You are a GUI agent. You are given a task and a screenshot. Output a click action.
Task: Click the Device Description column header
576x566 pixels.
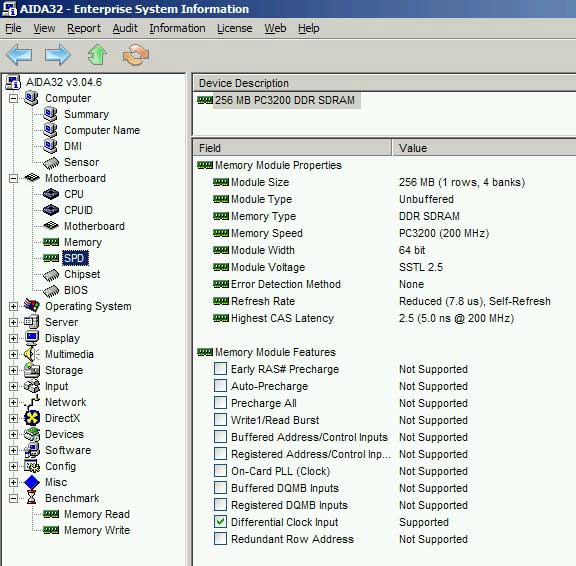384,83
